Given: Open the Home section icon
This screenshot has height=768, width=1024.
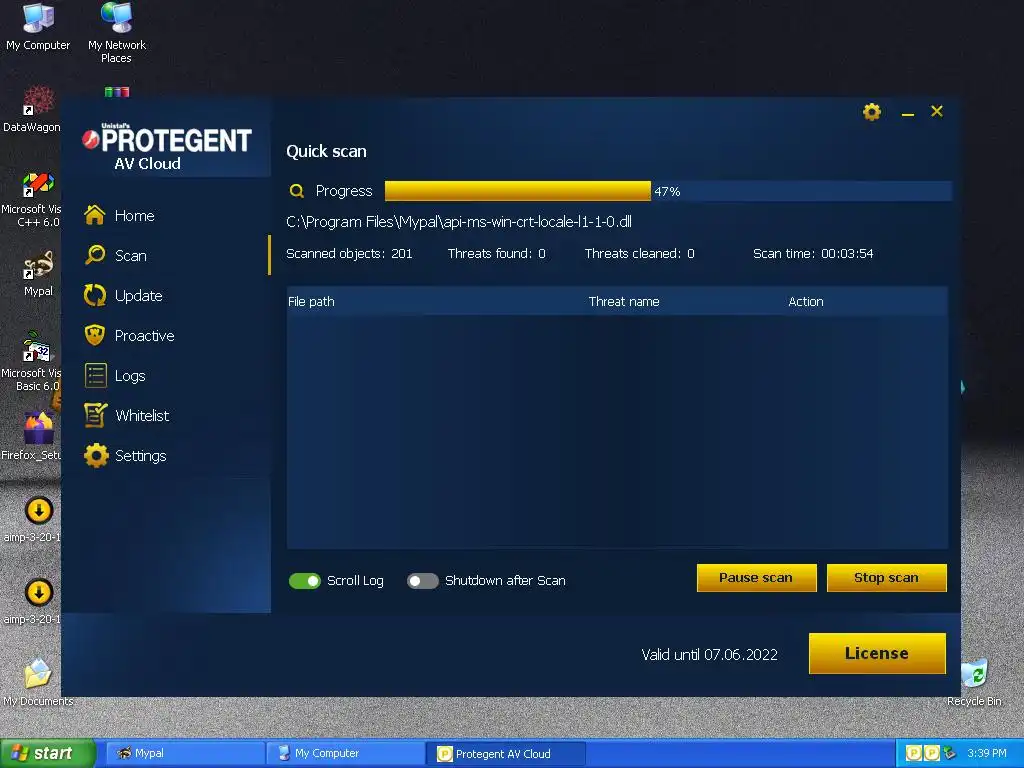Looking at the screenshot, I should click(95, 215).
